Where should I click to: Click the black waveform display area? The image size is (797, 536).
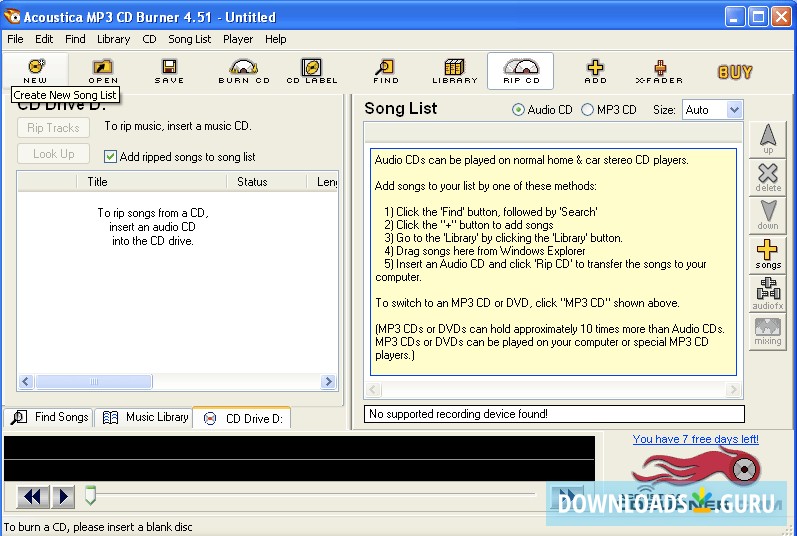click(299, 458)
